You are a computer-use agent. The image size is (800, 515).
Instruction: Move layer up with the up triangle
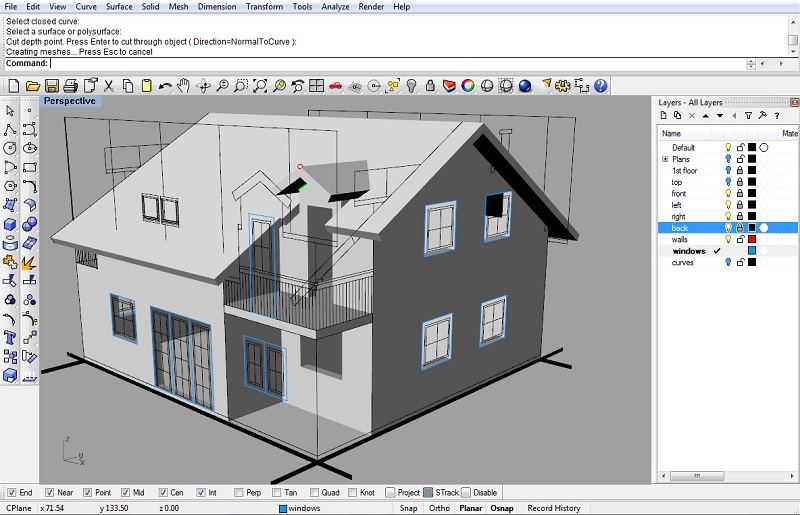(706, 116)
